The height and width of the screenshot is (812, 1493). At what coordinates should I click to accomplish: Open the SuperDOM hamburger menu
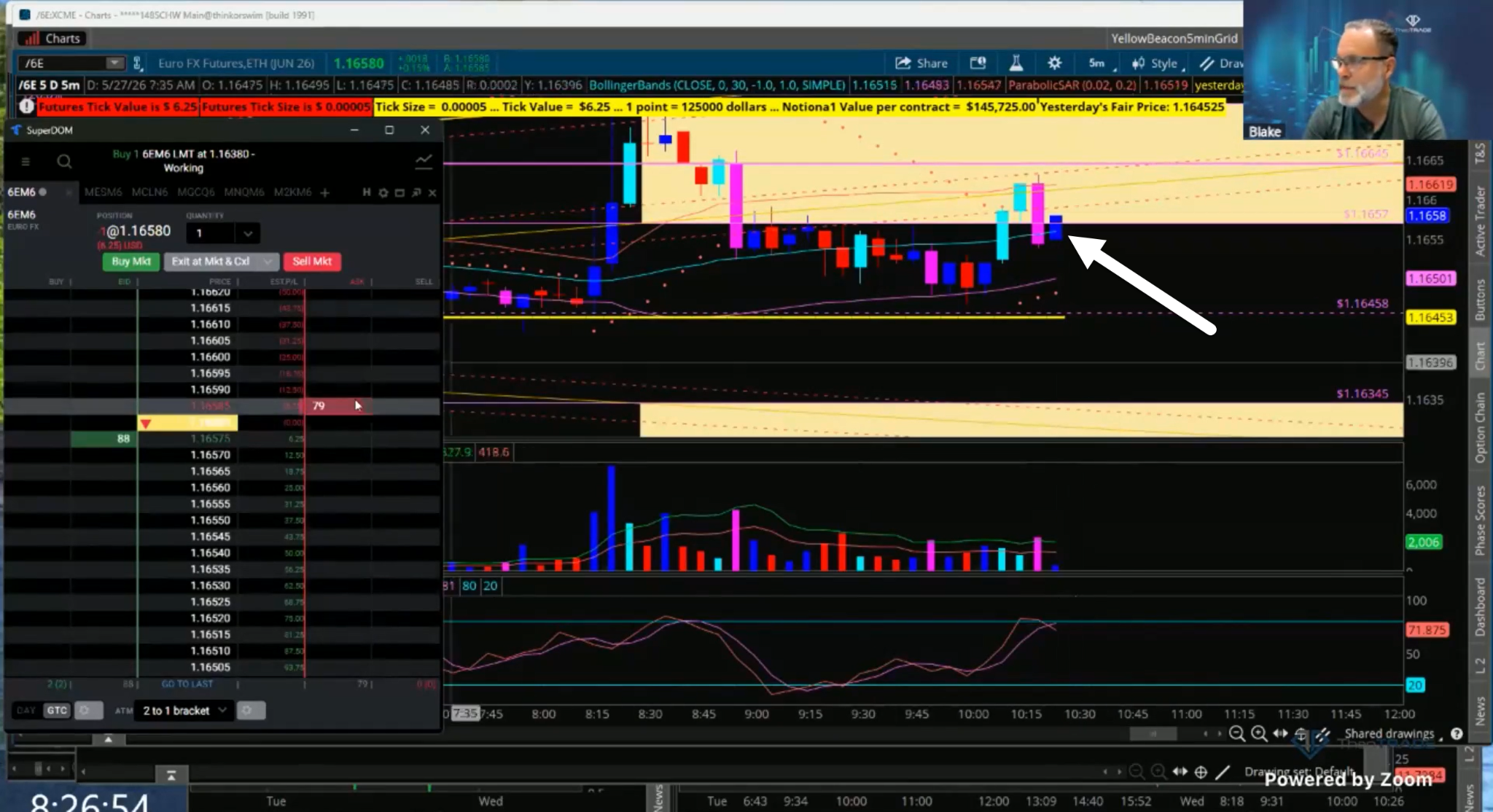pyautogui.click(x=26, y=161)
